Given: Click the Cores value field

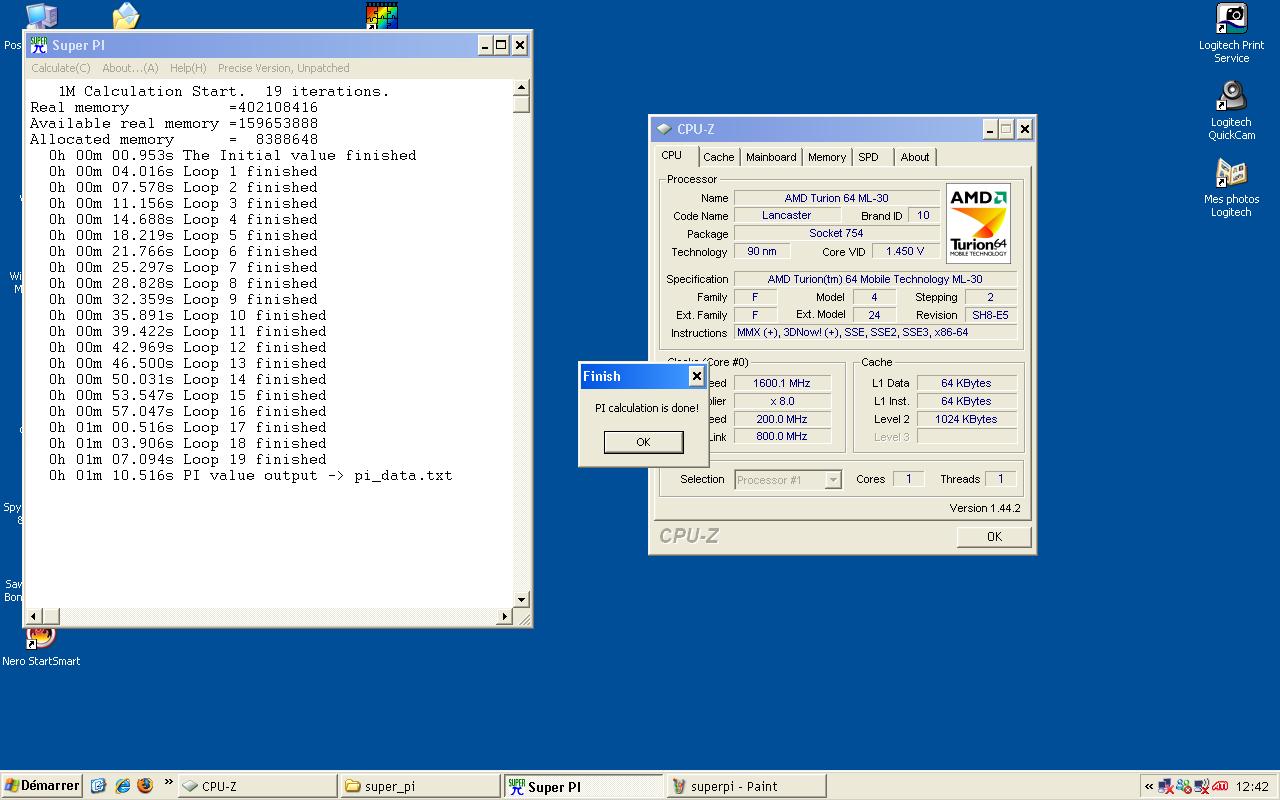Looking at the screenshot, I should coord(908,479).
